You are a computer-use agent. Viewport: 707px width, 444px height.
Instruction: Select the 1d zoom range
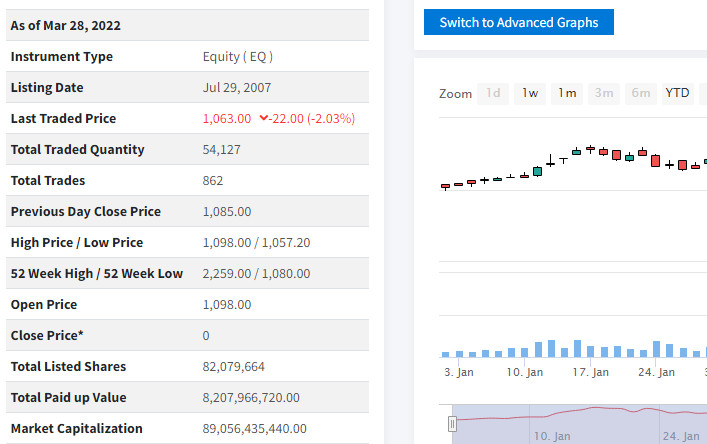493,93
